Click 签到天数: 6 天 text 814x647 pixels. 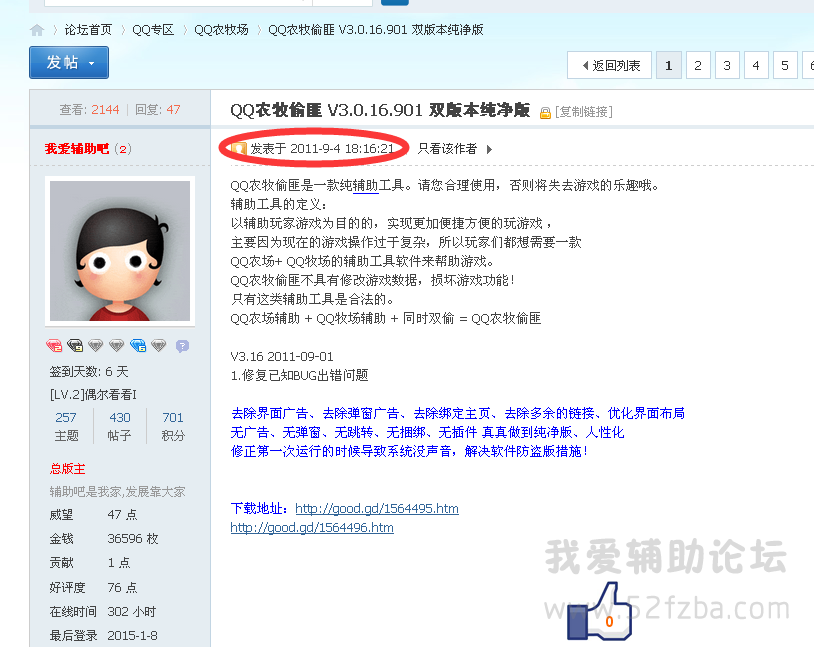(x=89, y=372)
